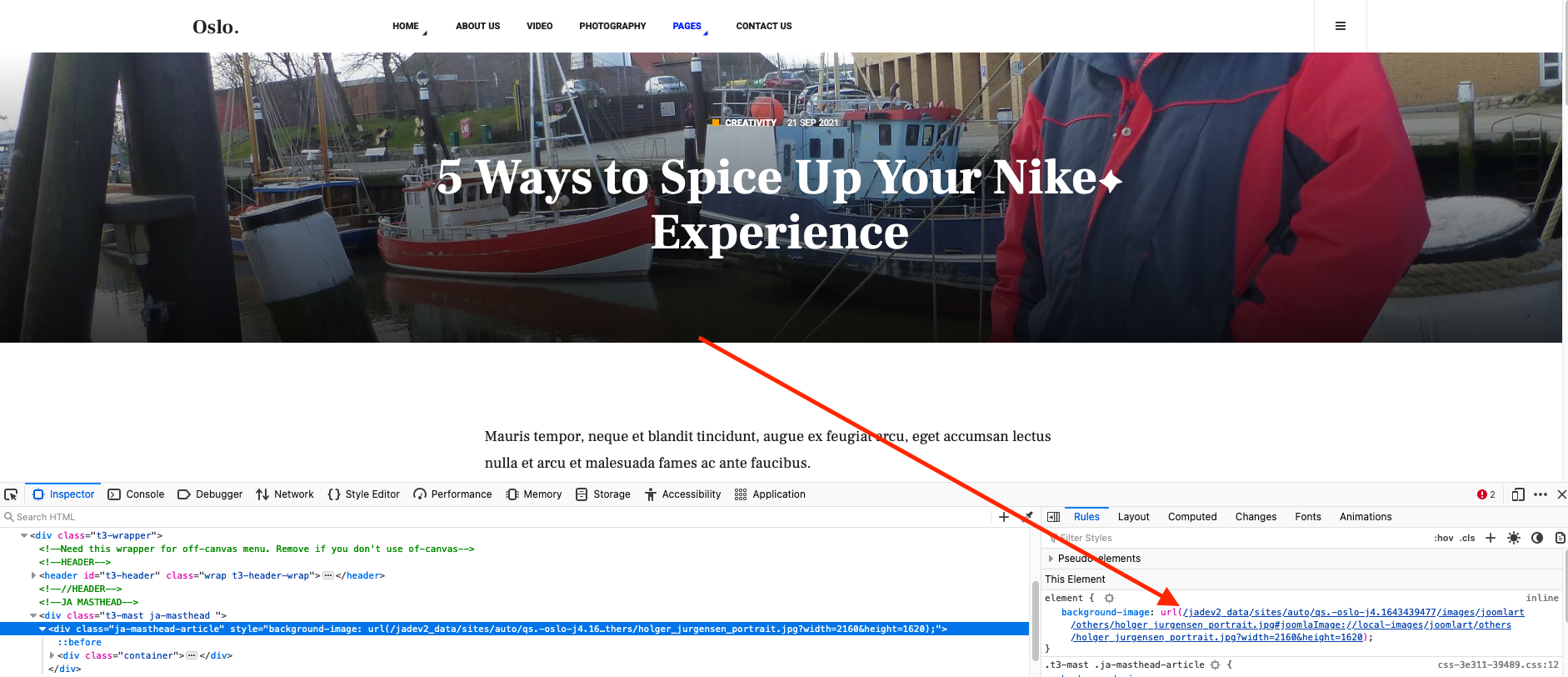Open the DevTools more options menu
The image size is (1568, 677).
tap(1541, 494)
